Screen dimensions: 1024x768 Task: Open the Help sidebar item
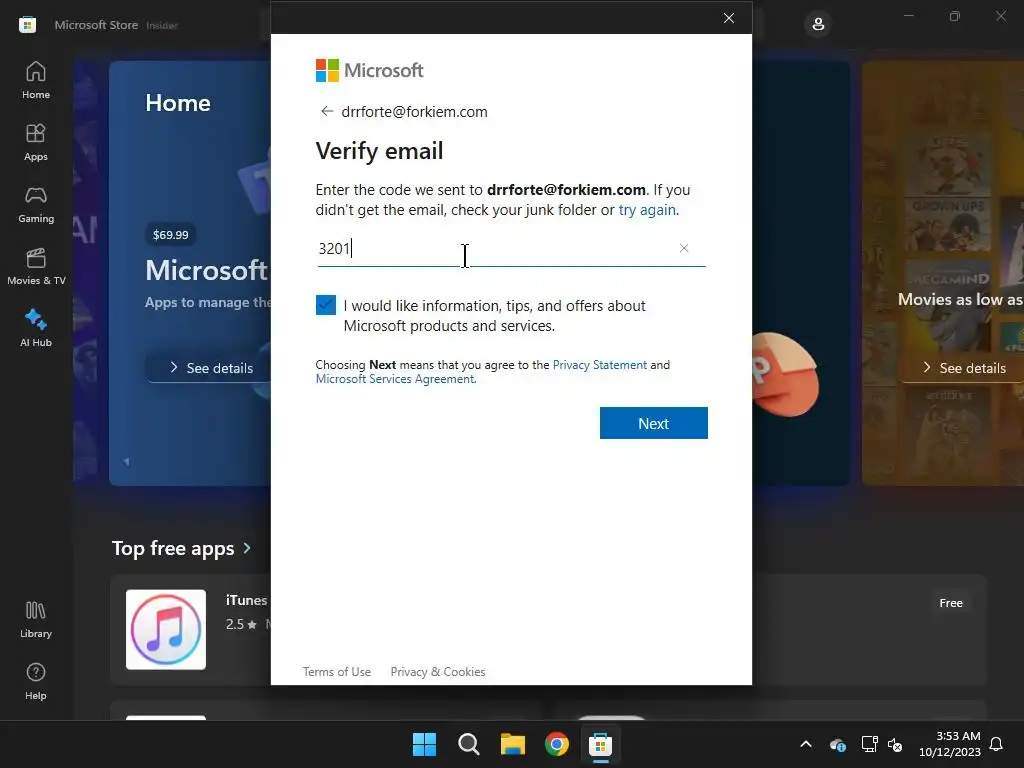pos(36,682)
